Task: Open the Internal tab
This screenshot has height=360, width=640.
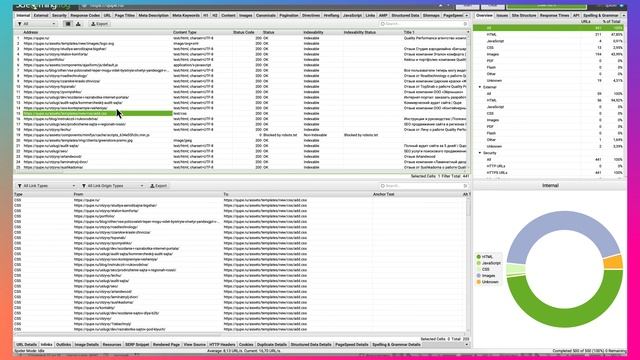Action: [23, 15]
